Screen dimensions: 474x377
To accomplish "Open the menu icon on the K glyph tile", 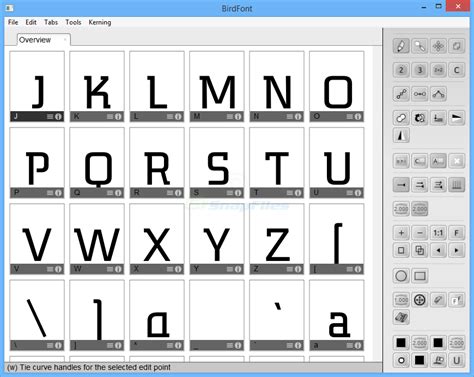I will 110,117.
